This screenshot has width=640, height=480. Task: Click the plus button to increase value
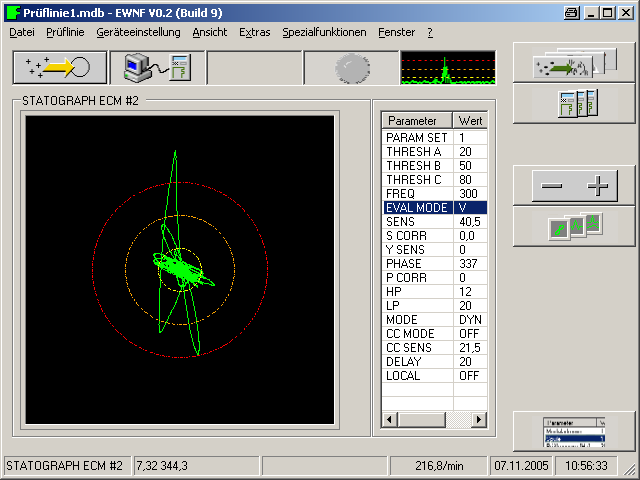(x=597, y=186)
